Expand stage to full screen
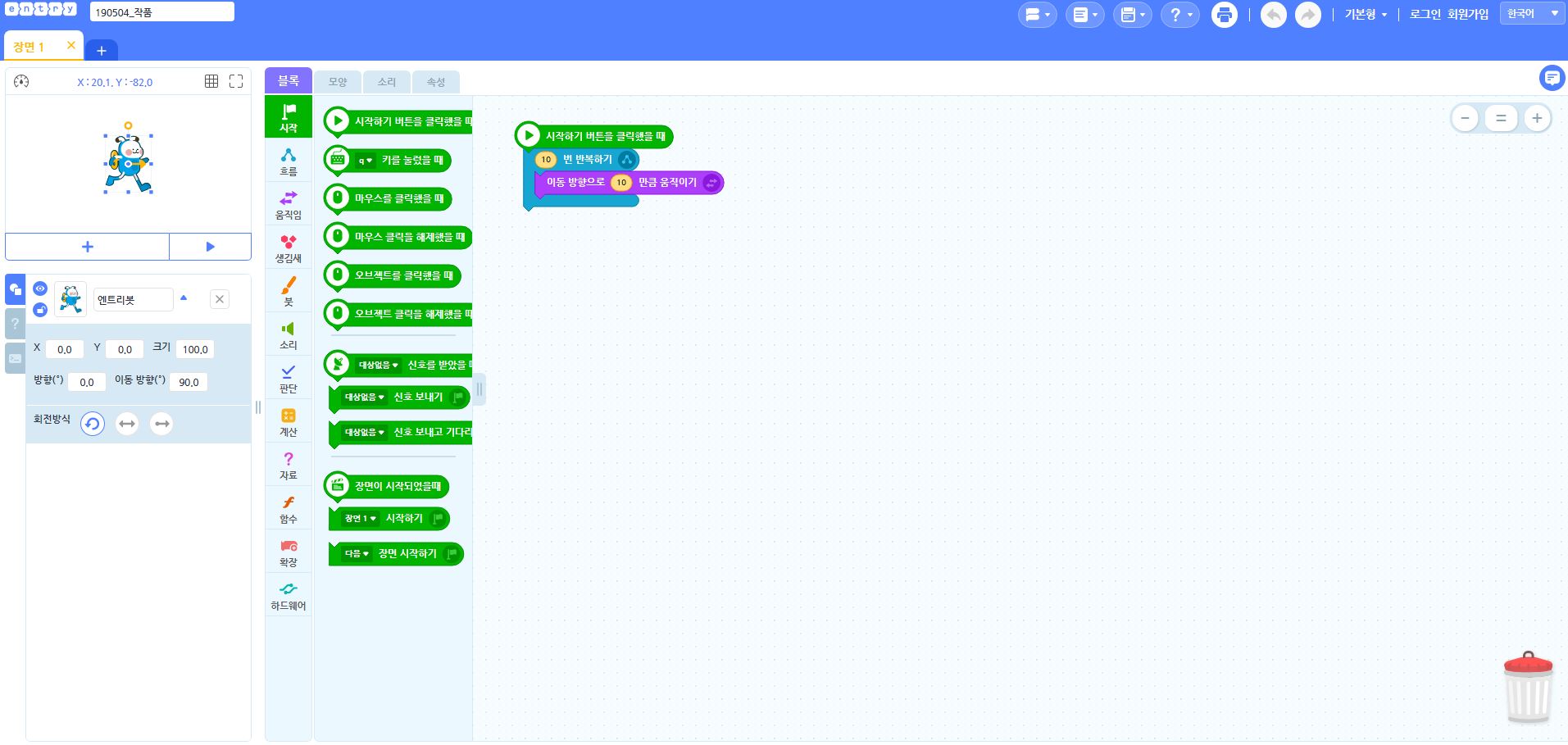This screenshot has height=745, width=1568. (236, 81)
